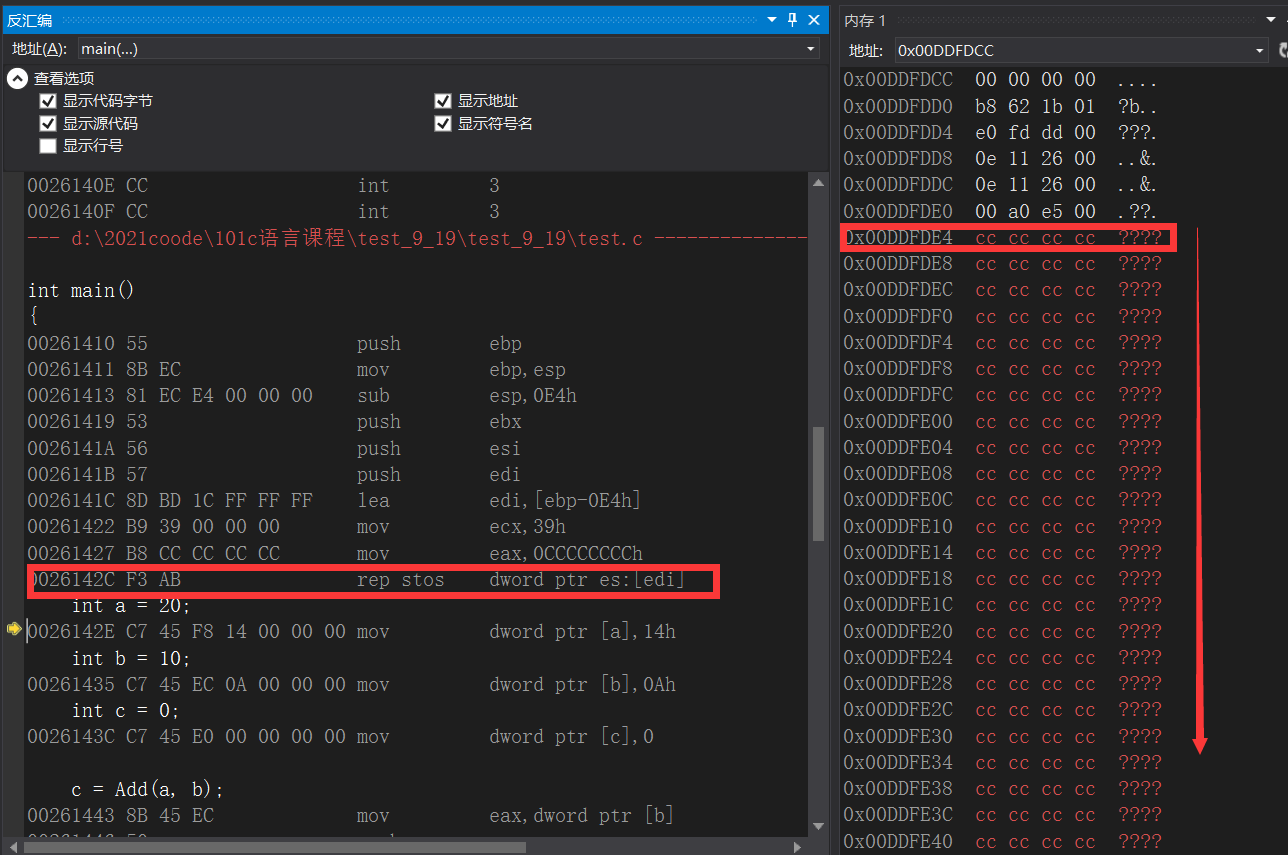Click the test.c source file path line
Screen dimensions: 1288x855
(x=417, y=238)
